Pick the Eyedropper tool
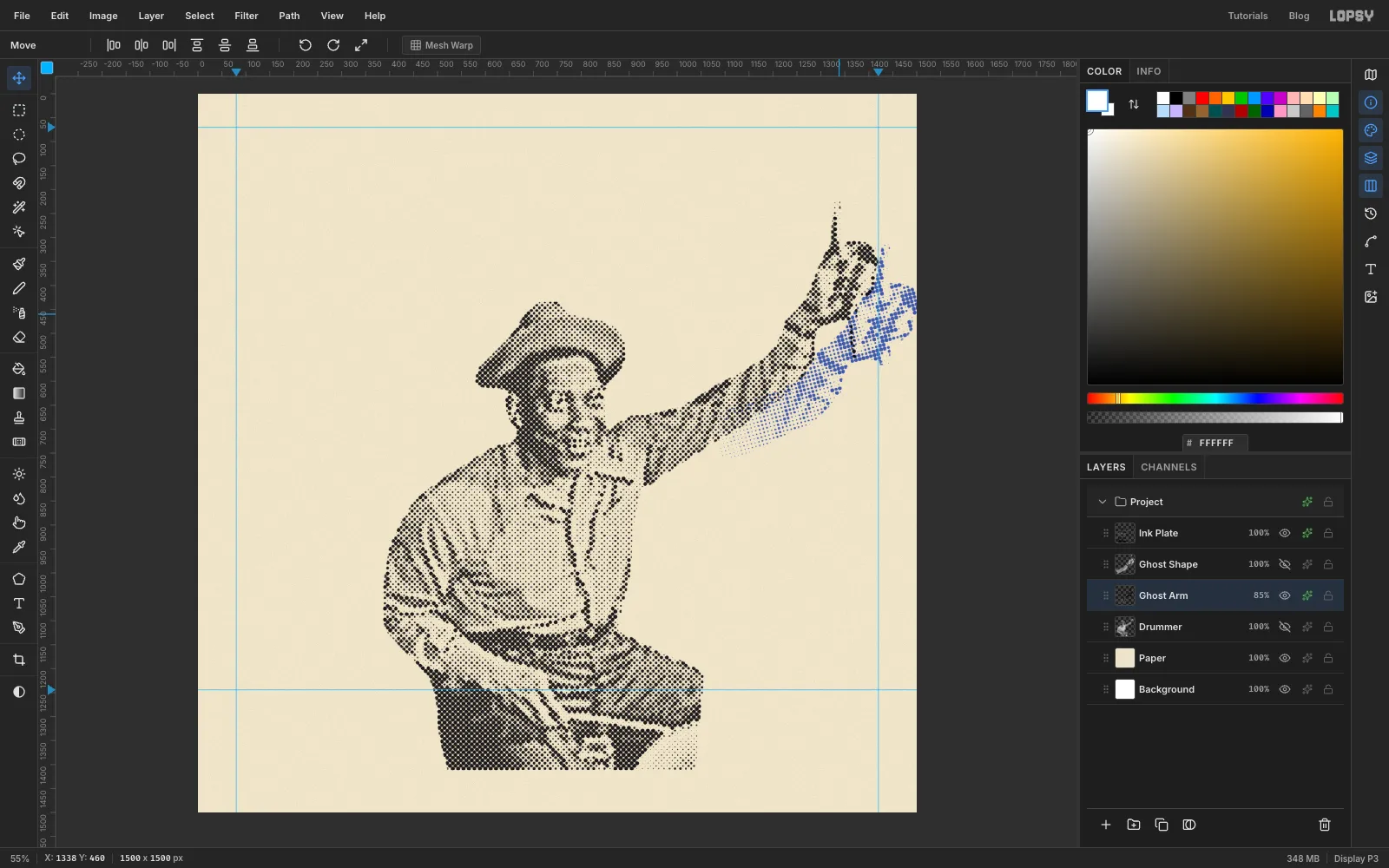 (19, 547)
